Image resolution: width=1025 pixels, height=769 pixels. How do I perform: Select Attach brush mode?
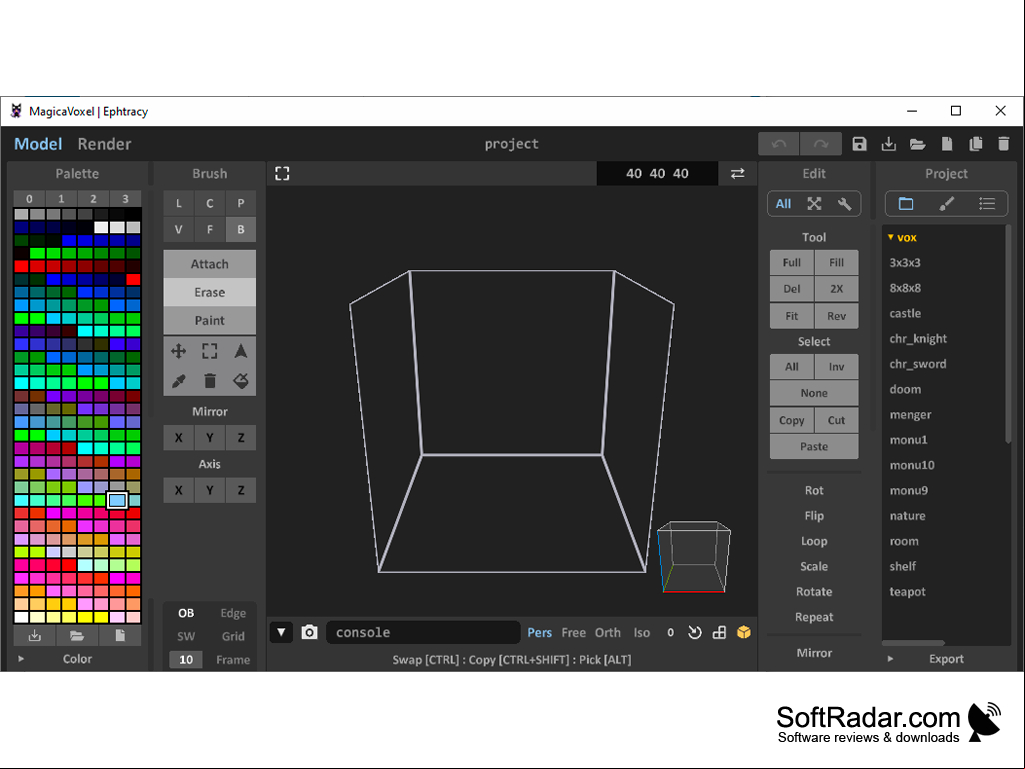click(210, 264)
